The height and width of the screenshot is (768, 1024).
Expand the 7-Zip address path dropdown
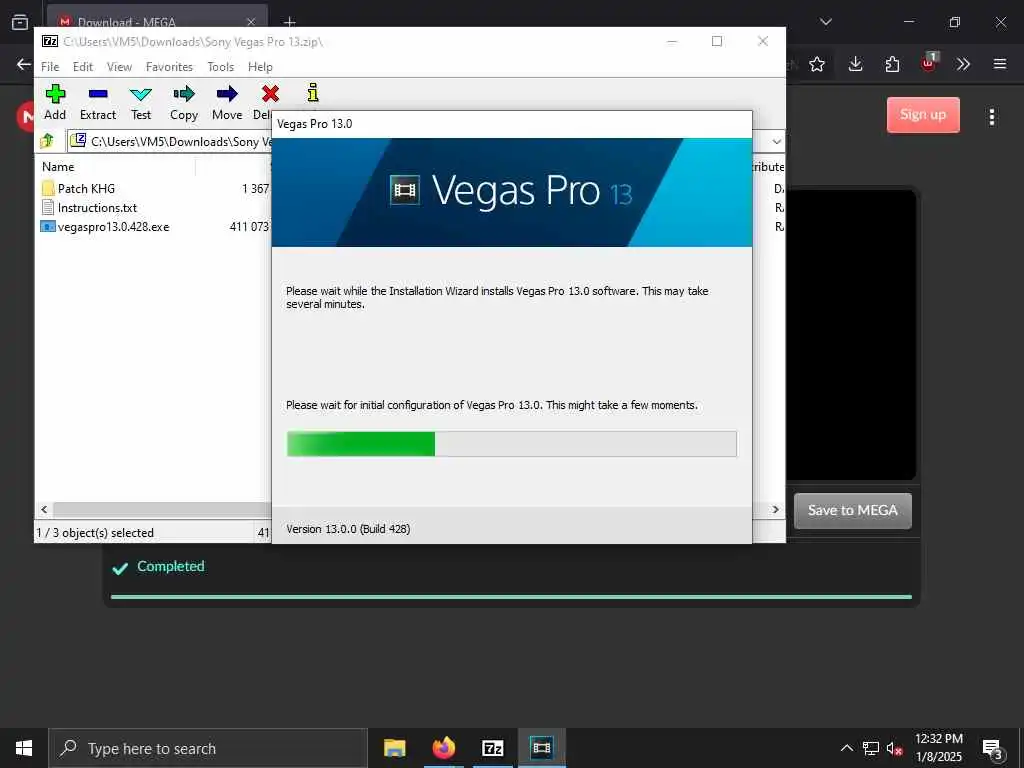click(776, 142)
